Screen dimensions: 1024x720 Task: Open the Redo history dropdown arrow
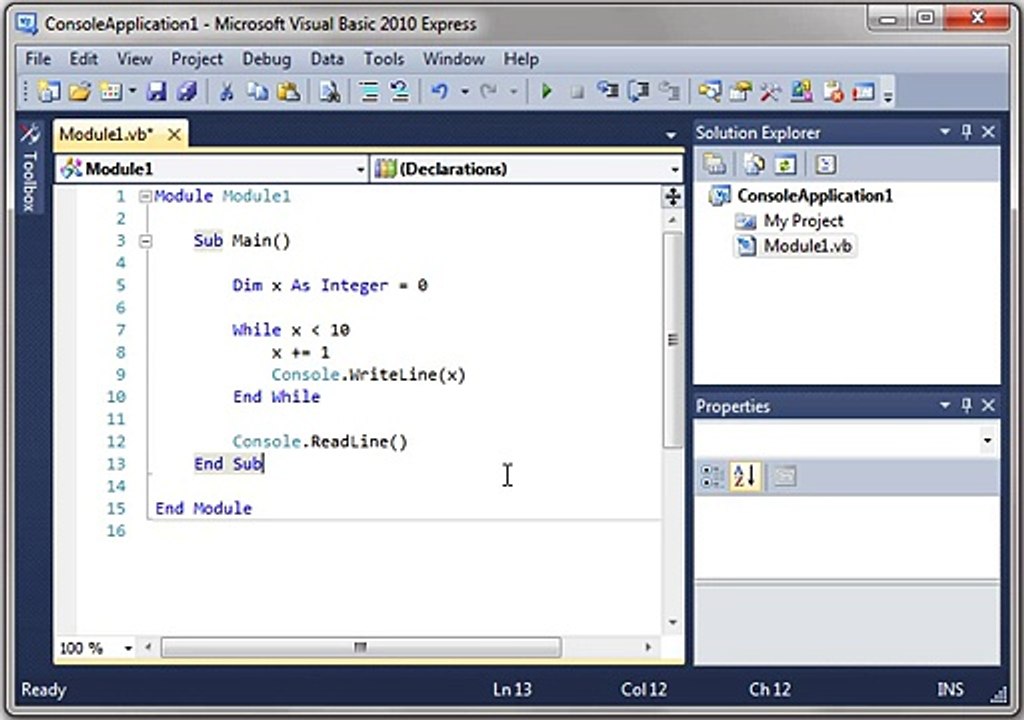514,91
